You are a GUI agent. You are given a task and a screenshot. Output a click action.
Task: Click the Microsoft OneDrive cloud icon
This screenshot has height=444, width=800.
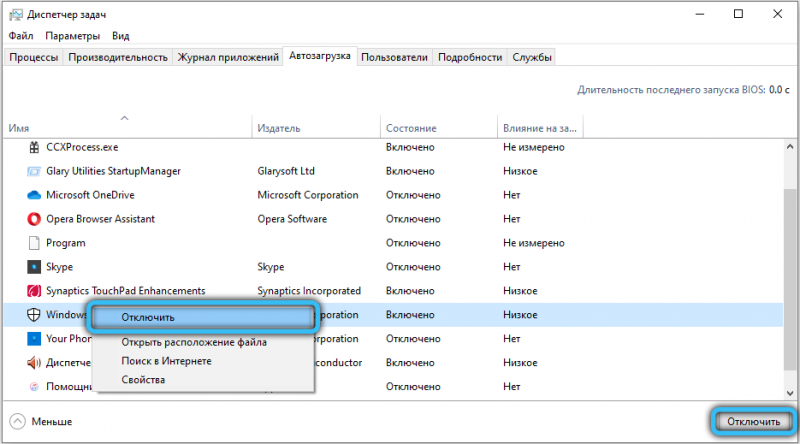click(34, 195)
